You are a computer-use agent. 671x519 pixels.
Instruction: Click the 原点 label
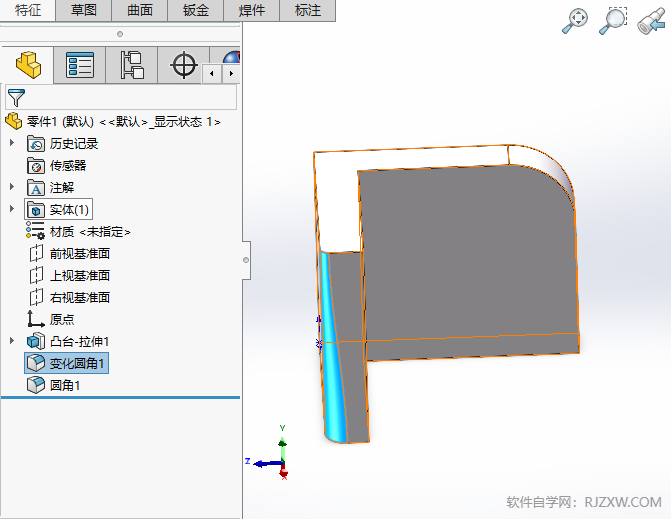pos(62,319)
